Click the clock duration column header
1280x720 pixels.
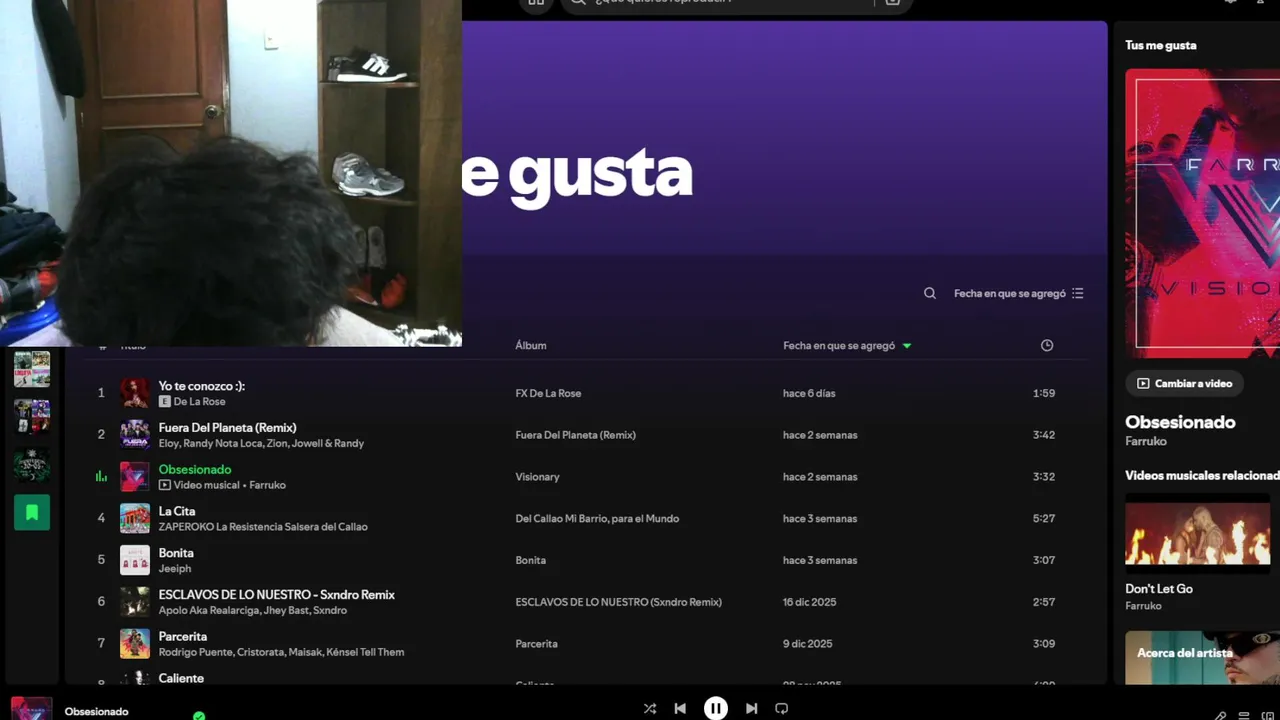tap(1047, 345)
